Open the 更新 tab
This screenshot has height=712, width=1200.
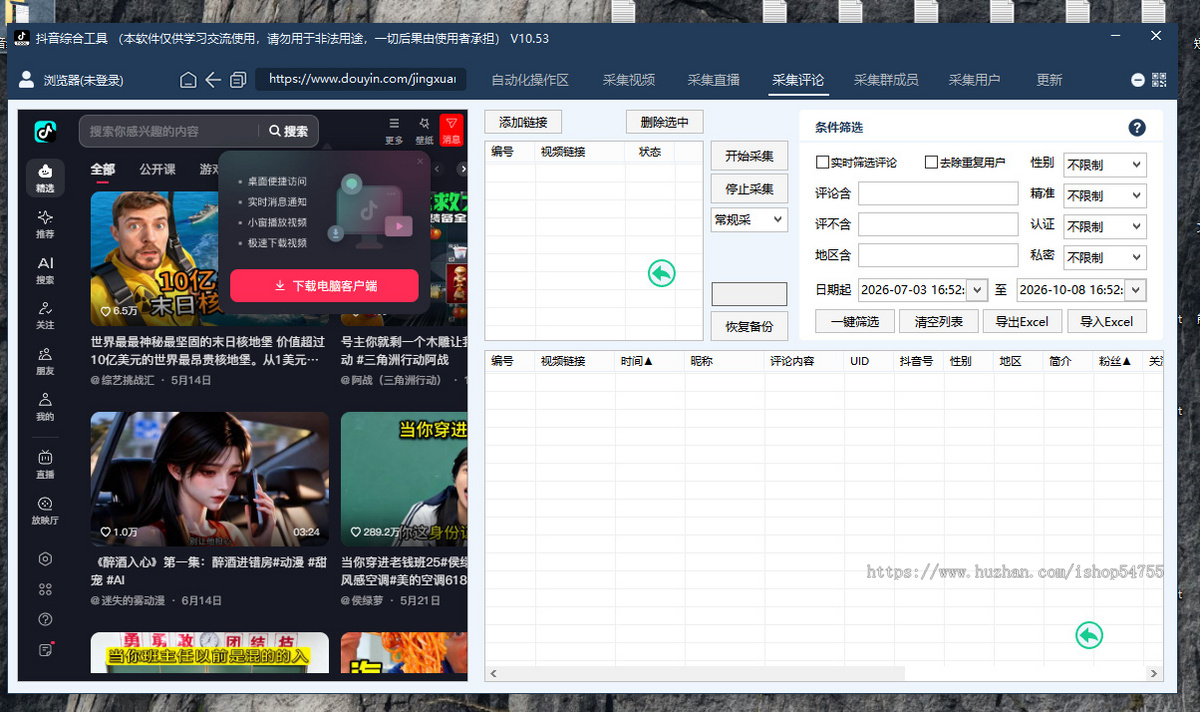pos(1049,80)
